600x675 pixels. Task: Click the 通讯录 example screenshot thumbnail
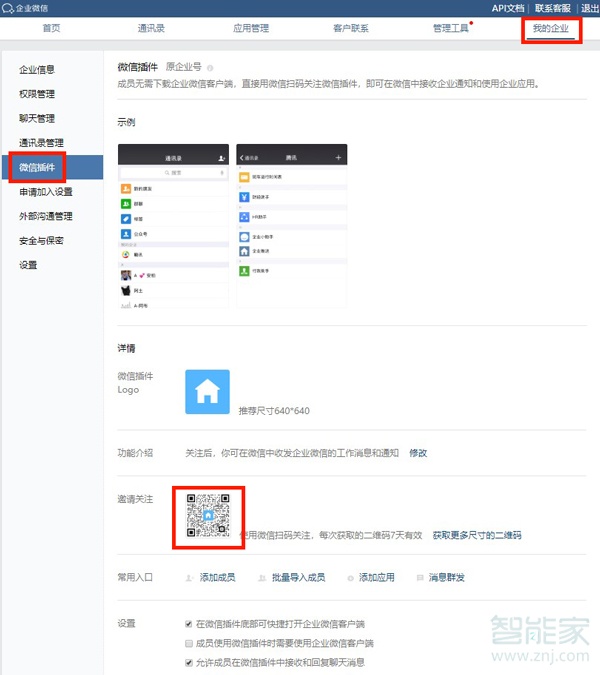coord(173,225)
